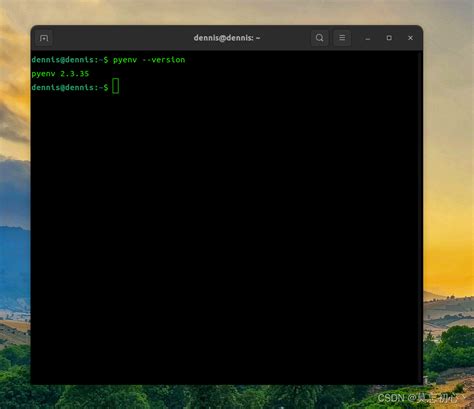The width and height of the screenshot is (474, 409).
Task: Click the cloudy sky above the terminal
Action: pyautogui.click(x=233, y=12)
